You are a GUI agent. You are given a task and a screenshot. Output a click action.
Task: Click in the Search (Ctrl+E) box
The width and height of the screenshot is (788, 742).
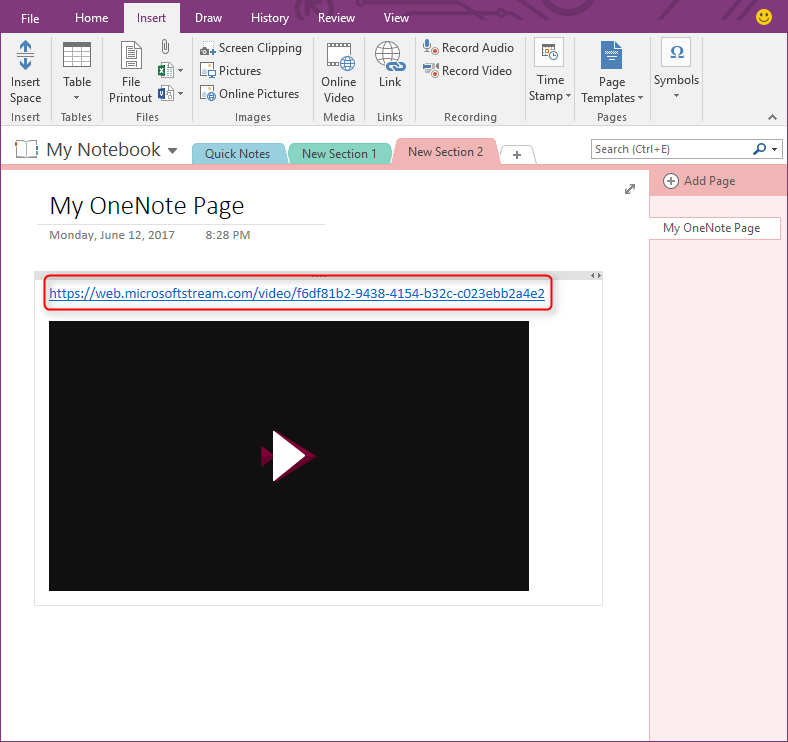[671, 149]
